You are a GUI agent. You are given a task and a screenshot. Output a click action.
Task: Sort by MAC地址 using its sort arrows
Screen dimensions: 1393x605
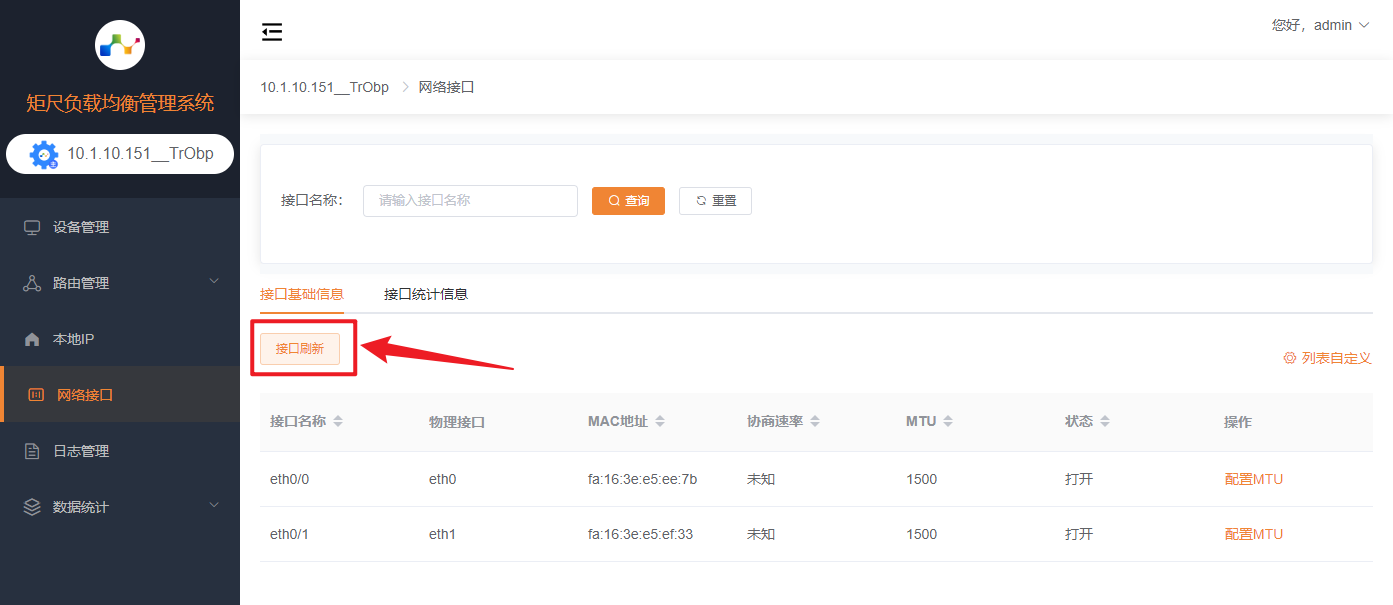click(x=660, y=422)
